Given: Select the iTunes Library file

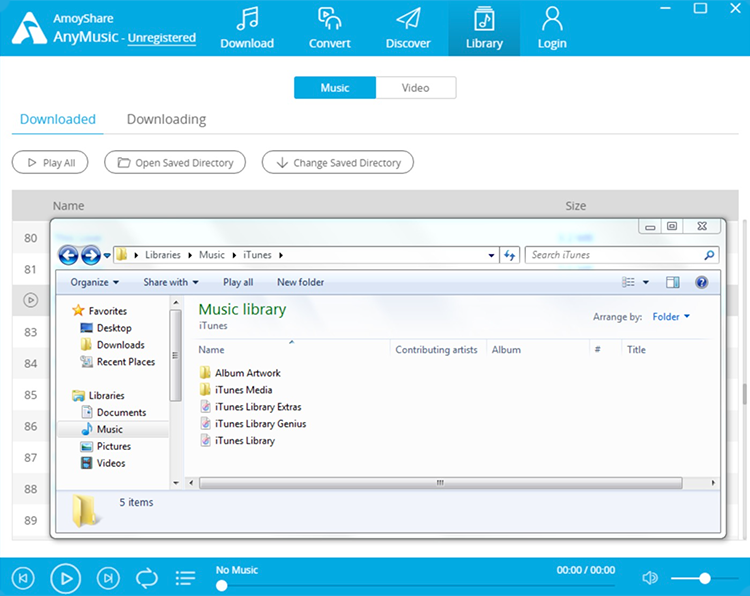Looking at the screenshot, I should tap(237, 441).
